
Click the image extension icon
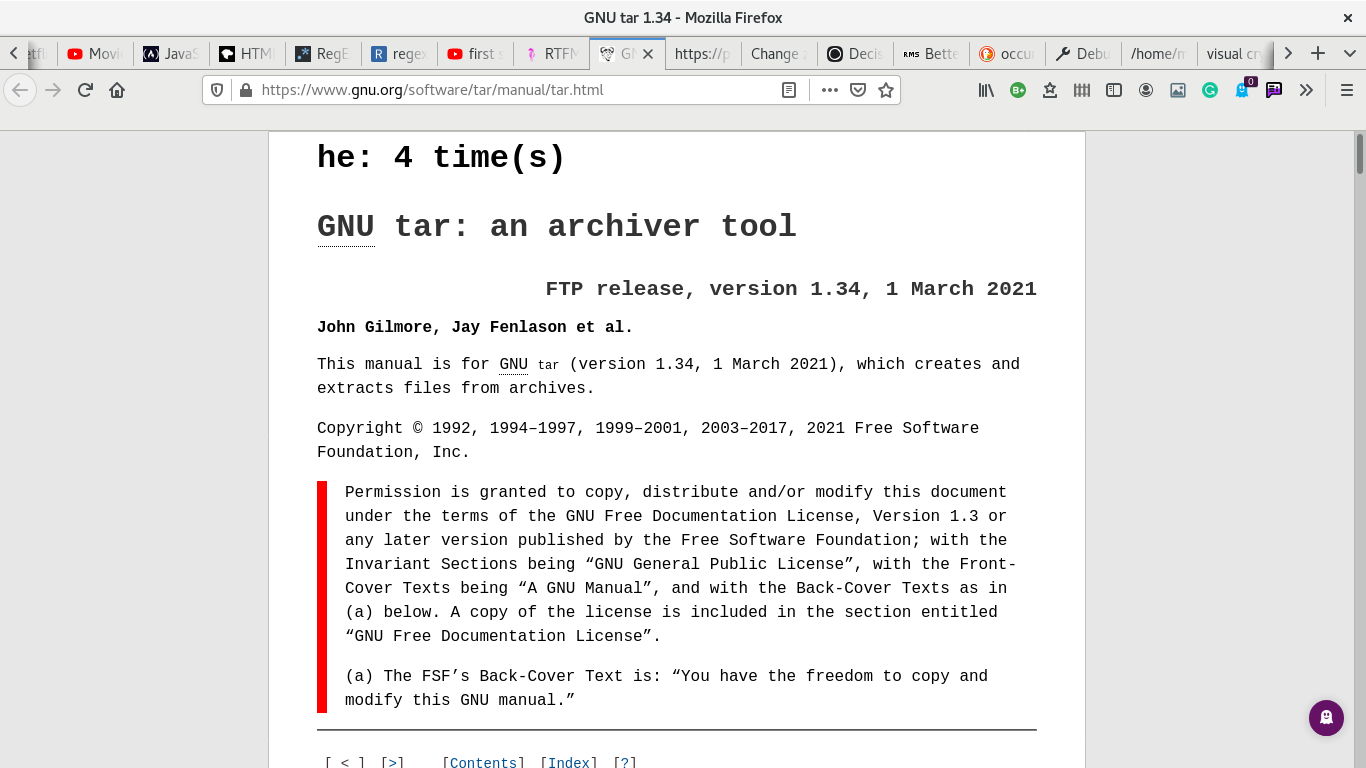pyautogui.click(x=1178, y=90)
